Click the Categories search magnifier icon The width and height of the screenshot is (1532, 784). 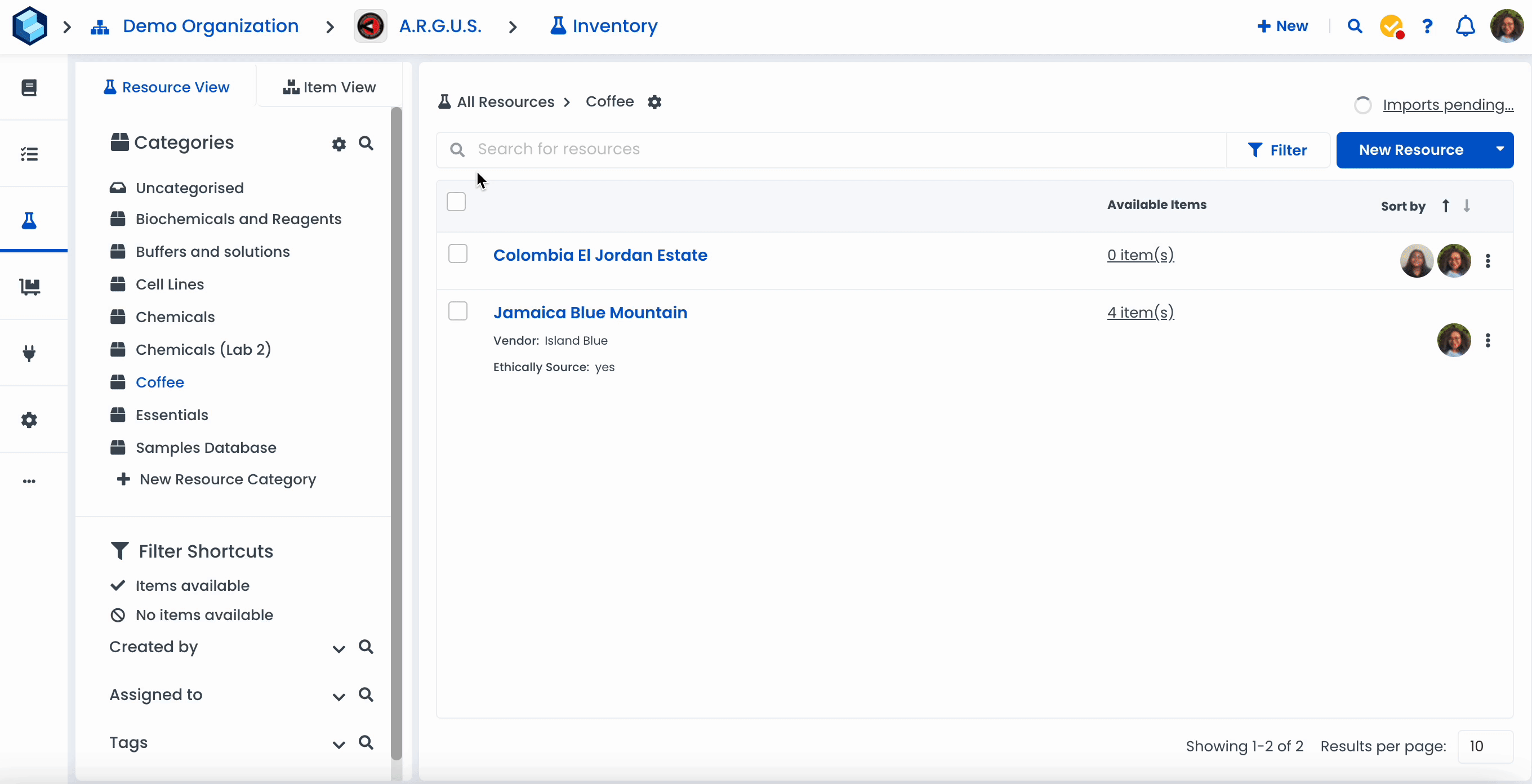click(x=366, y=144)
